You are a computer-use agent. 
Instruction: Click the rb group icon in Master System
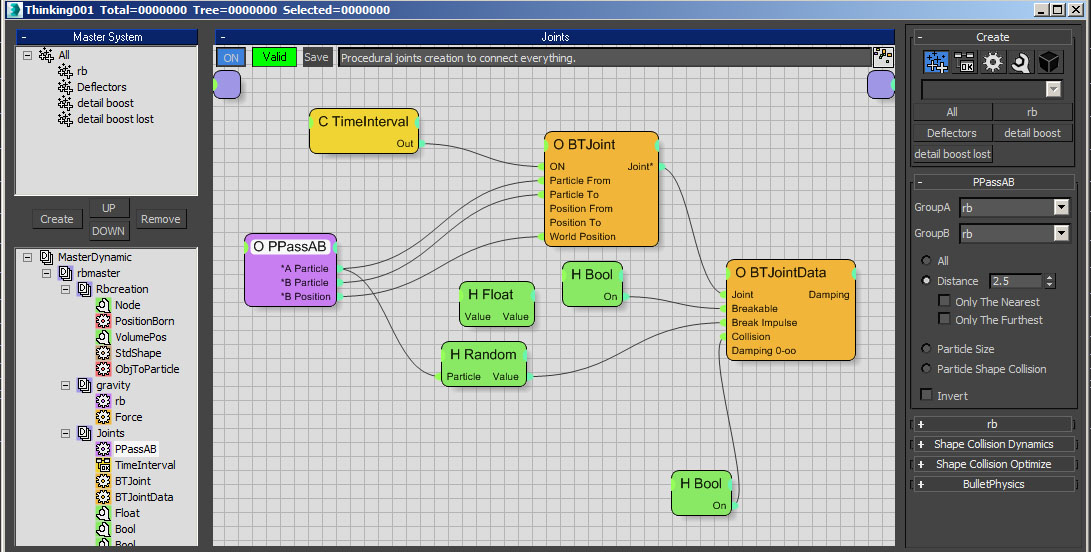(x=65, y=70)
